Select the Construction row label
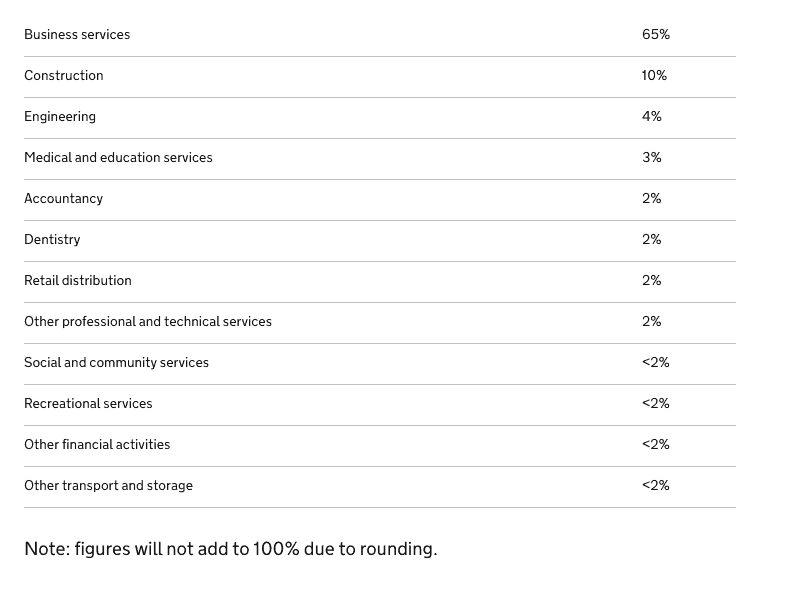This screenshot has height=598, width=788. [x=64, y=75]
